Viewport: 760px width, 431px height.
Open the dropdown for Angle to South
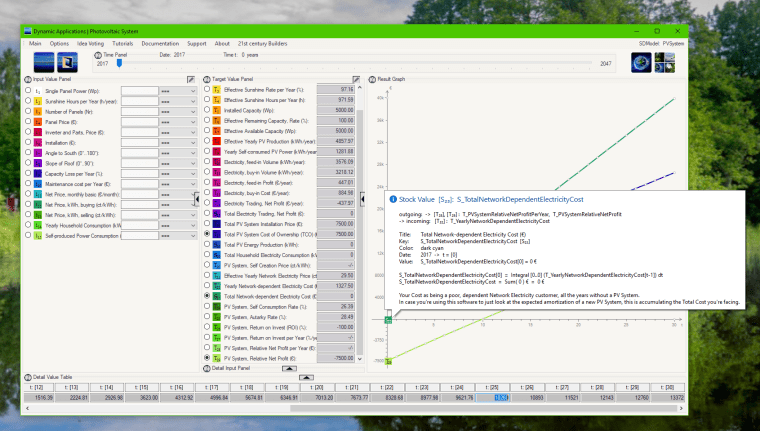[x=177, y=153]
